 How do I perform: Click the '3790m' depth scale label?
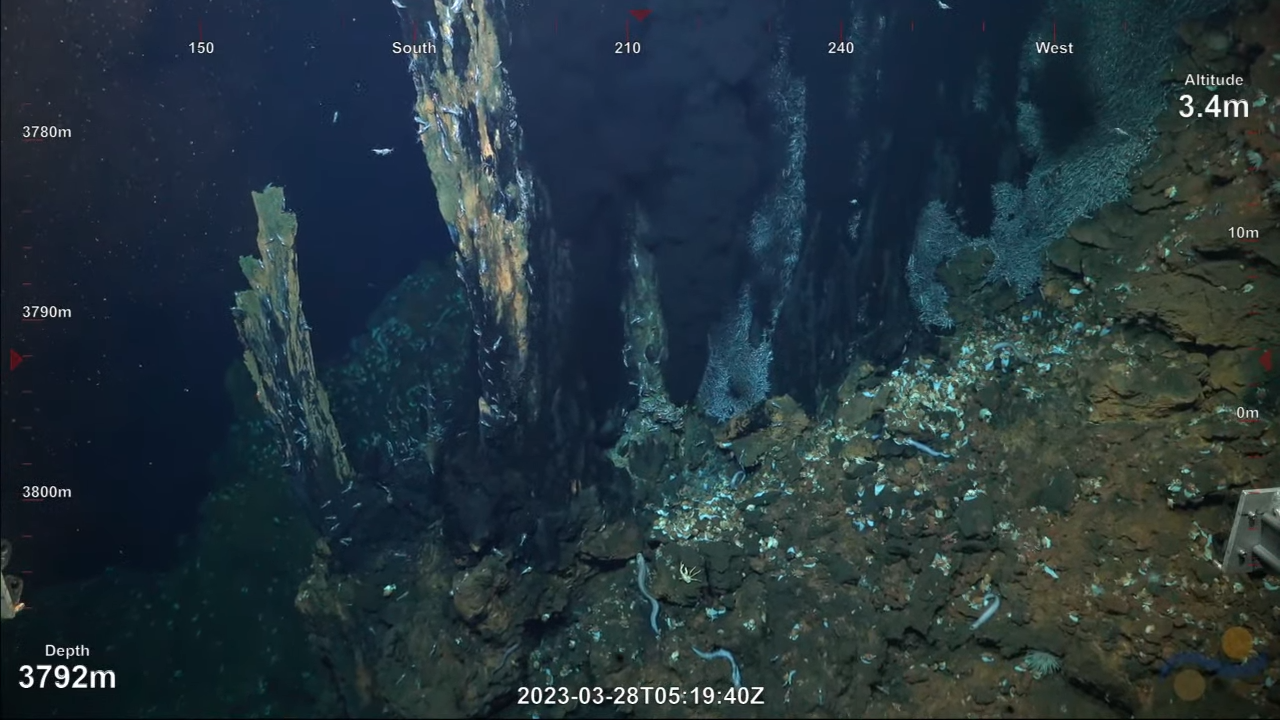point(47,312)
